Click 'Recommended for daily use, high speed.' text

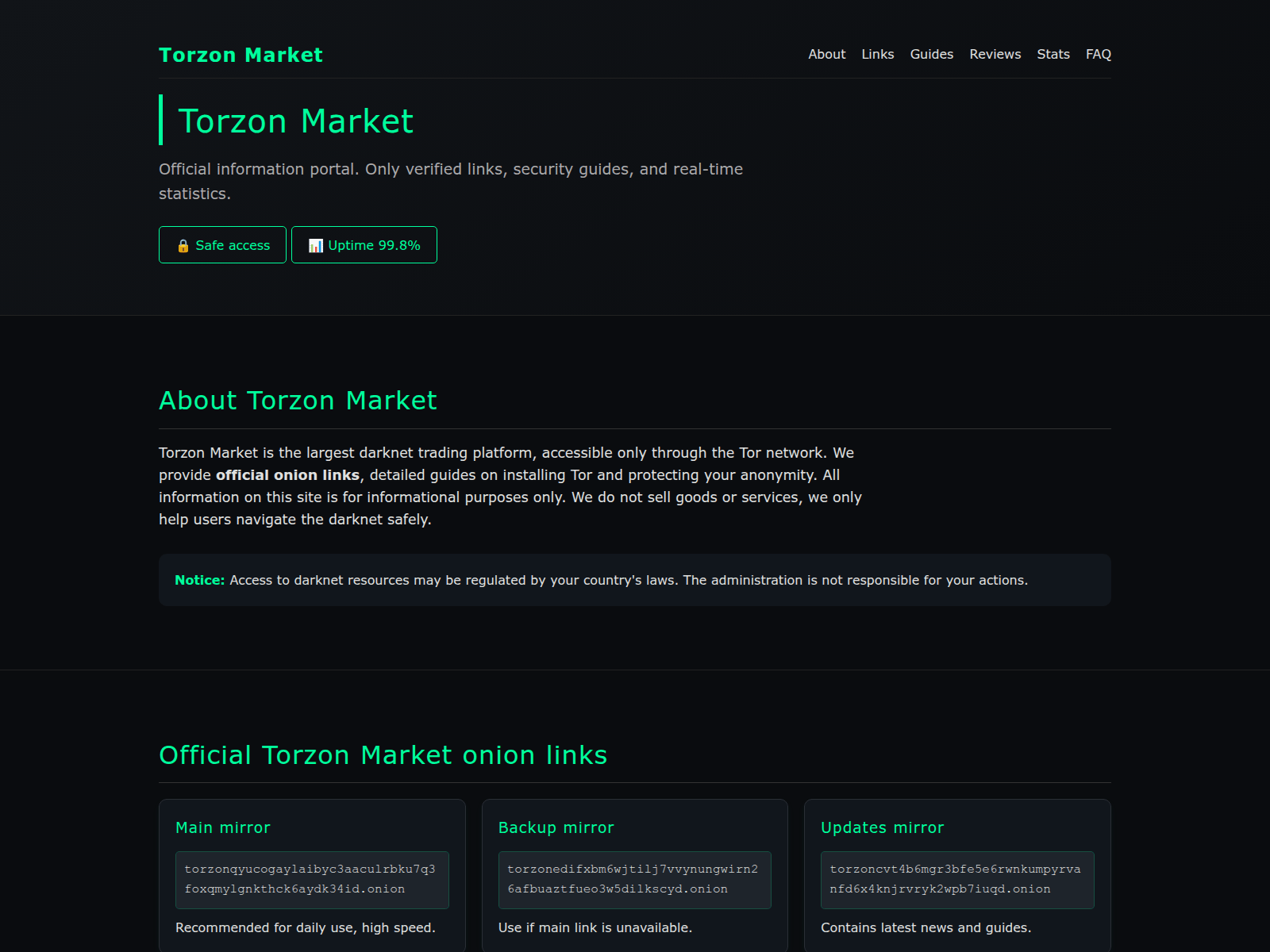(306, 927)
